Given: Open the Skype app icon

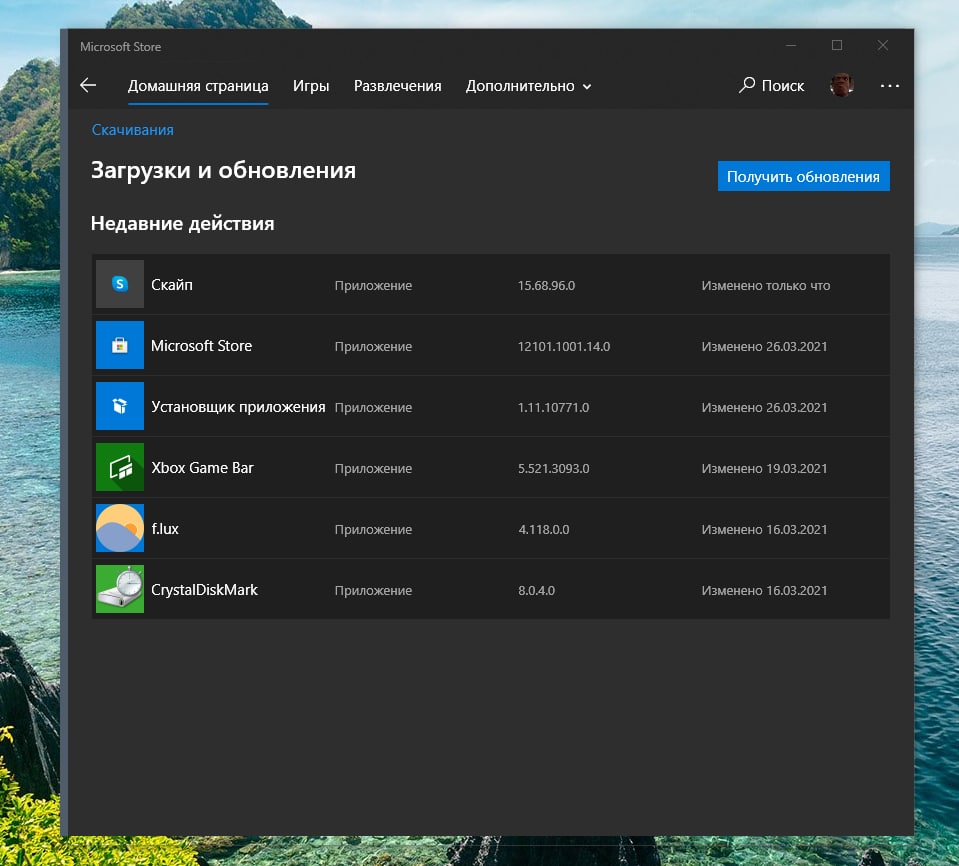Looking at the screenshot, I should (x=120, y=284).
